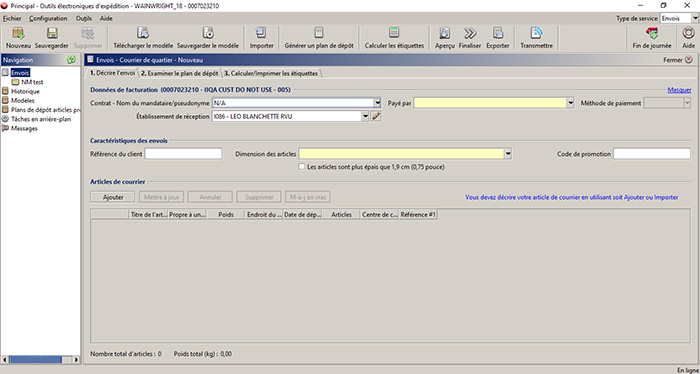Open Dimension des articles dropdown

[508, 154]
